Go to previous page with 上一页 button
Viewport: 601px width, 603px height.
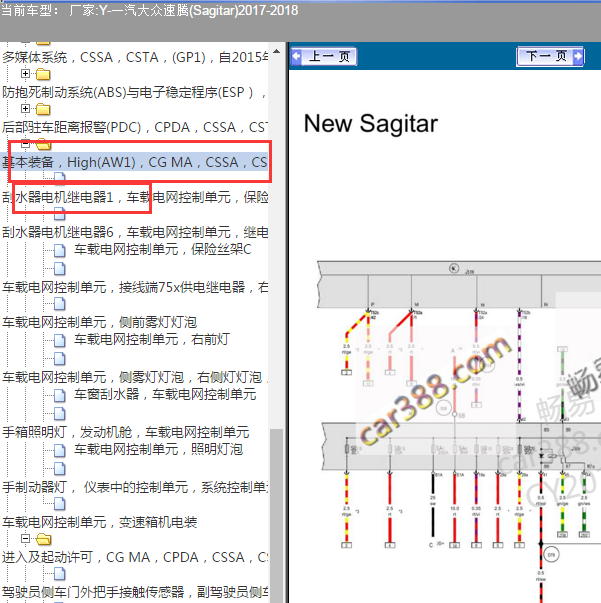click(x=324, y=57)
